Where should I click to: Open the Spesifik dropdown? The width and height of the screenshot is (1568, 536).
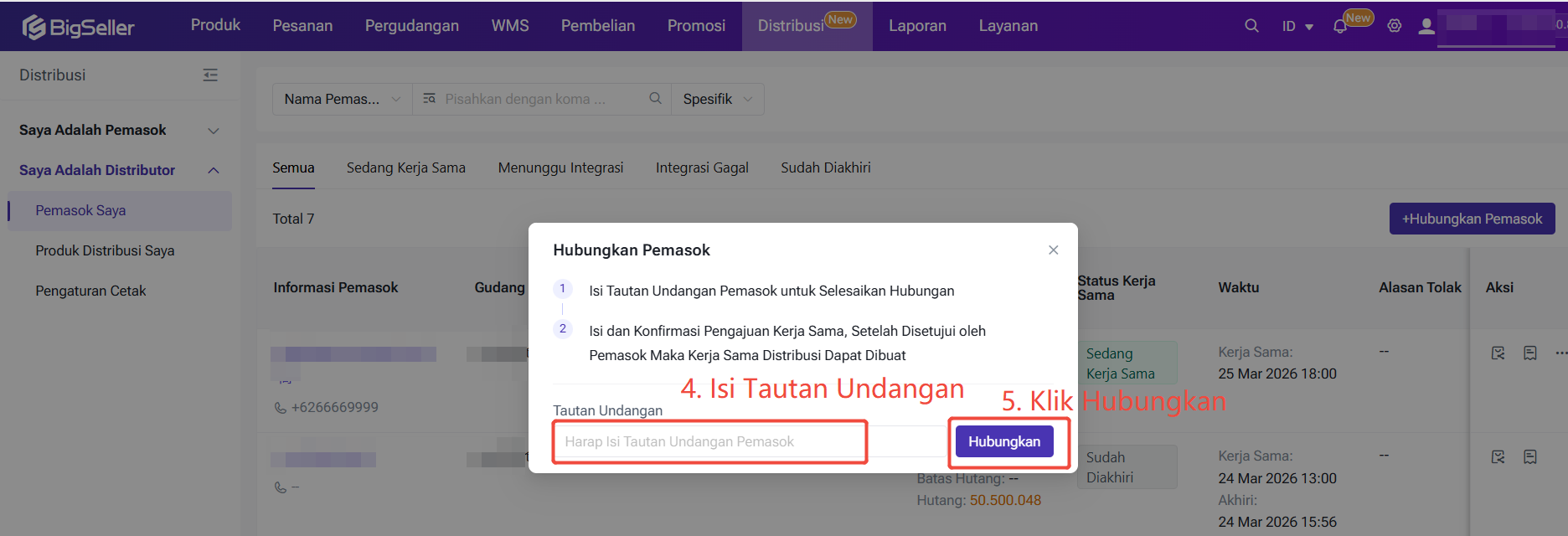tap(717, 99)
